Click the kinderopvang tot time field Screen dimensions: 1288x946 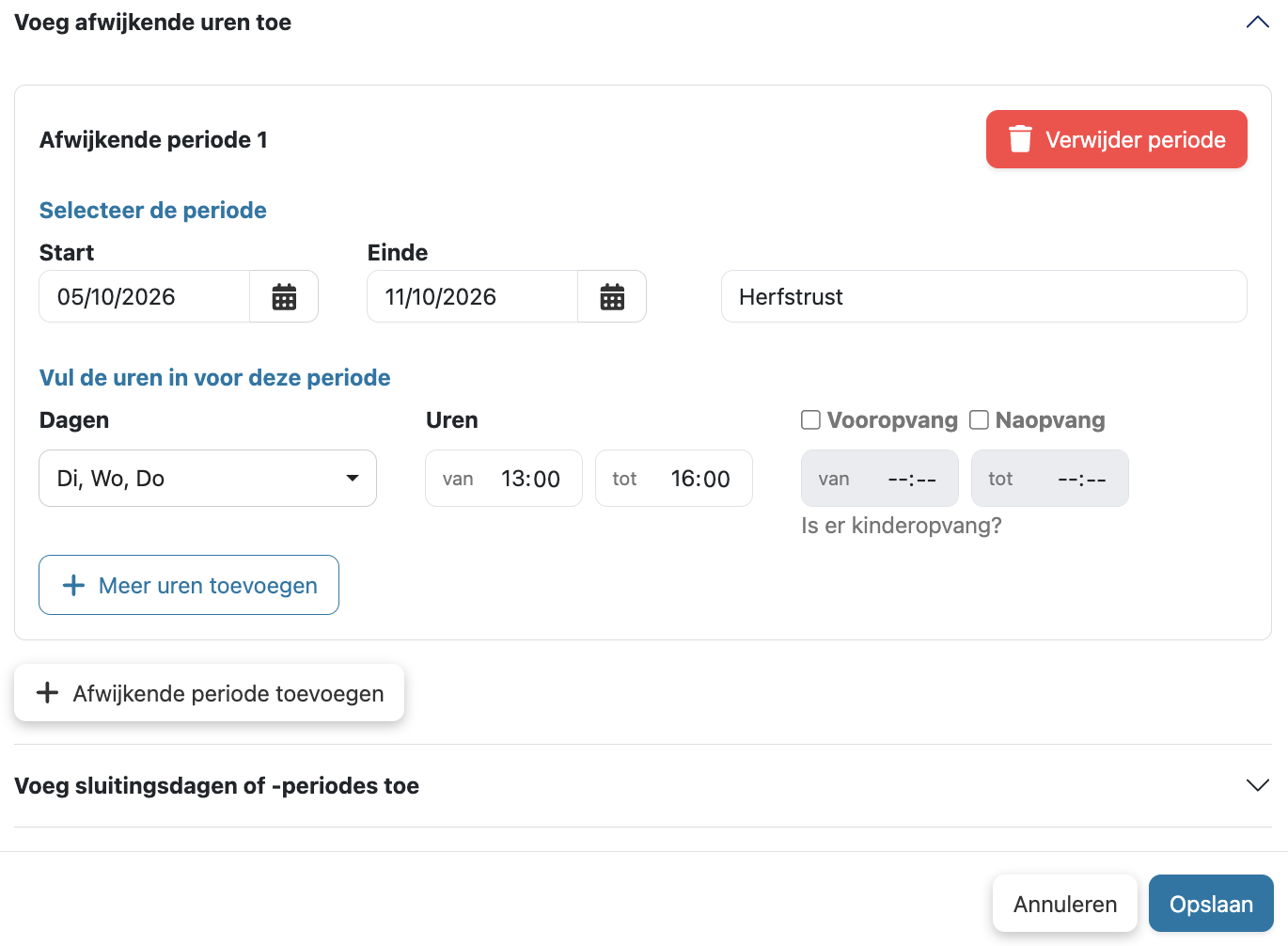(x=1050, y=479)
